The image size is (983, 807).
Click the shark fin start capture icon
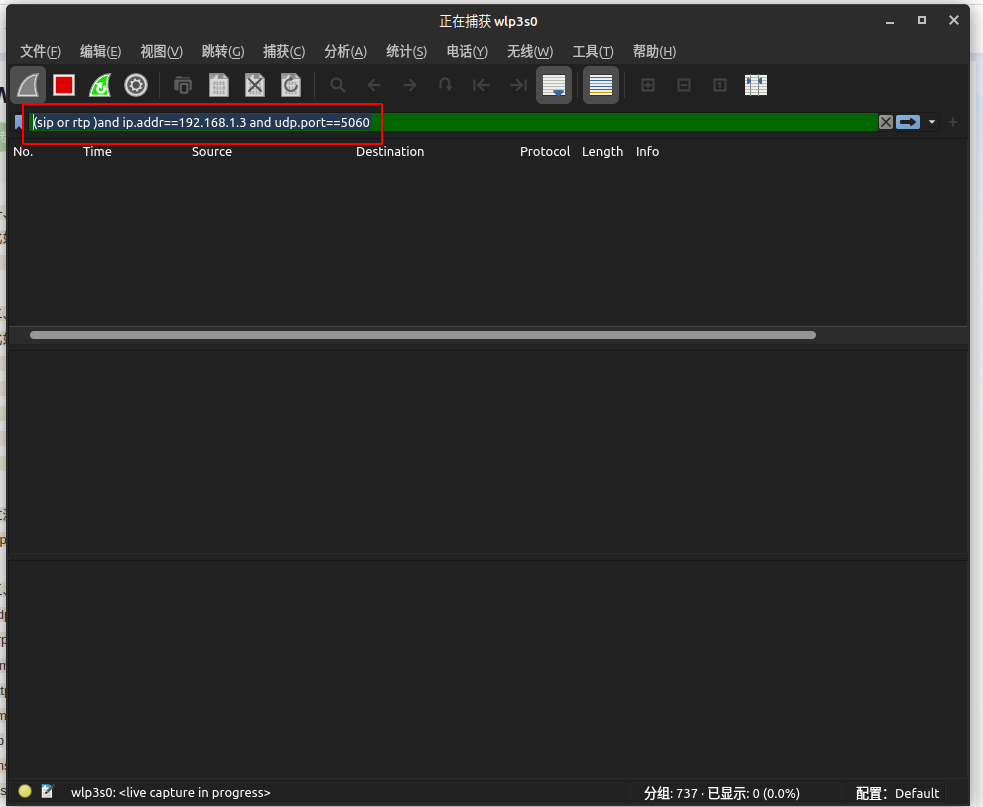(x=28, y=85)
